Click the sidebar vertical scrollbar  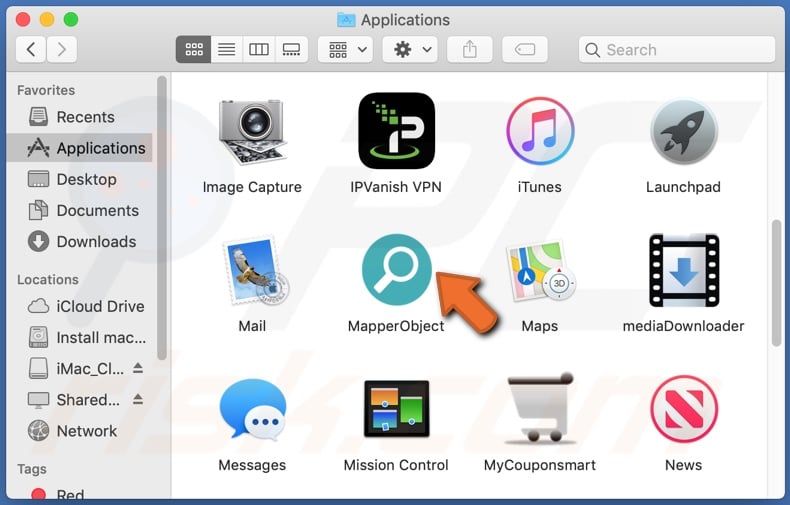click(161, 218)
